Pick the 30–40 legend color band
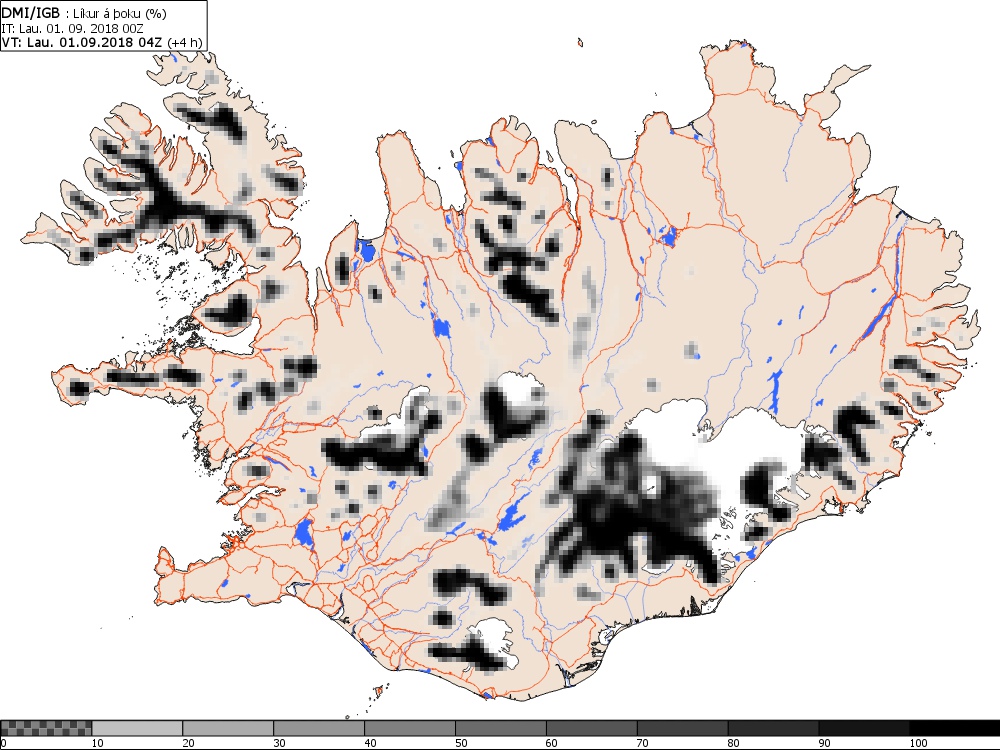The width and height of the screenshot is (1000, 750). point(319,728)
